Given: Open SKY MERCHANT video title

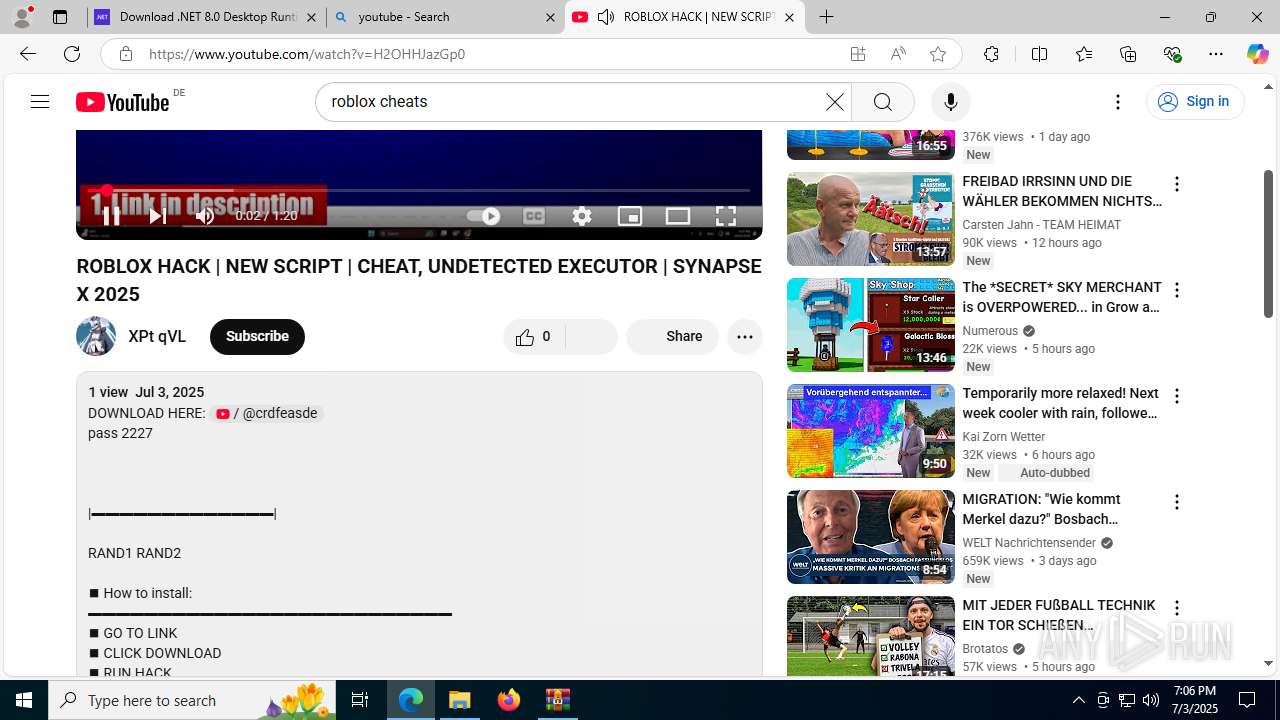Looking at the screenshot, I should point(1062,297).
